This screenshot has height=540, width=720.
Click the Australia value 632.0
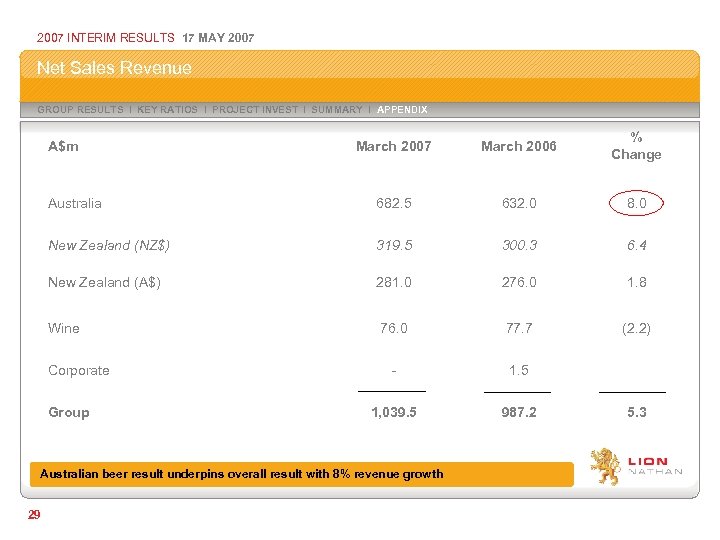[x=519, y=203]
